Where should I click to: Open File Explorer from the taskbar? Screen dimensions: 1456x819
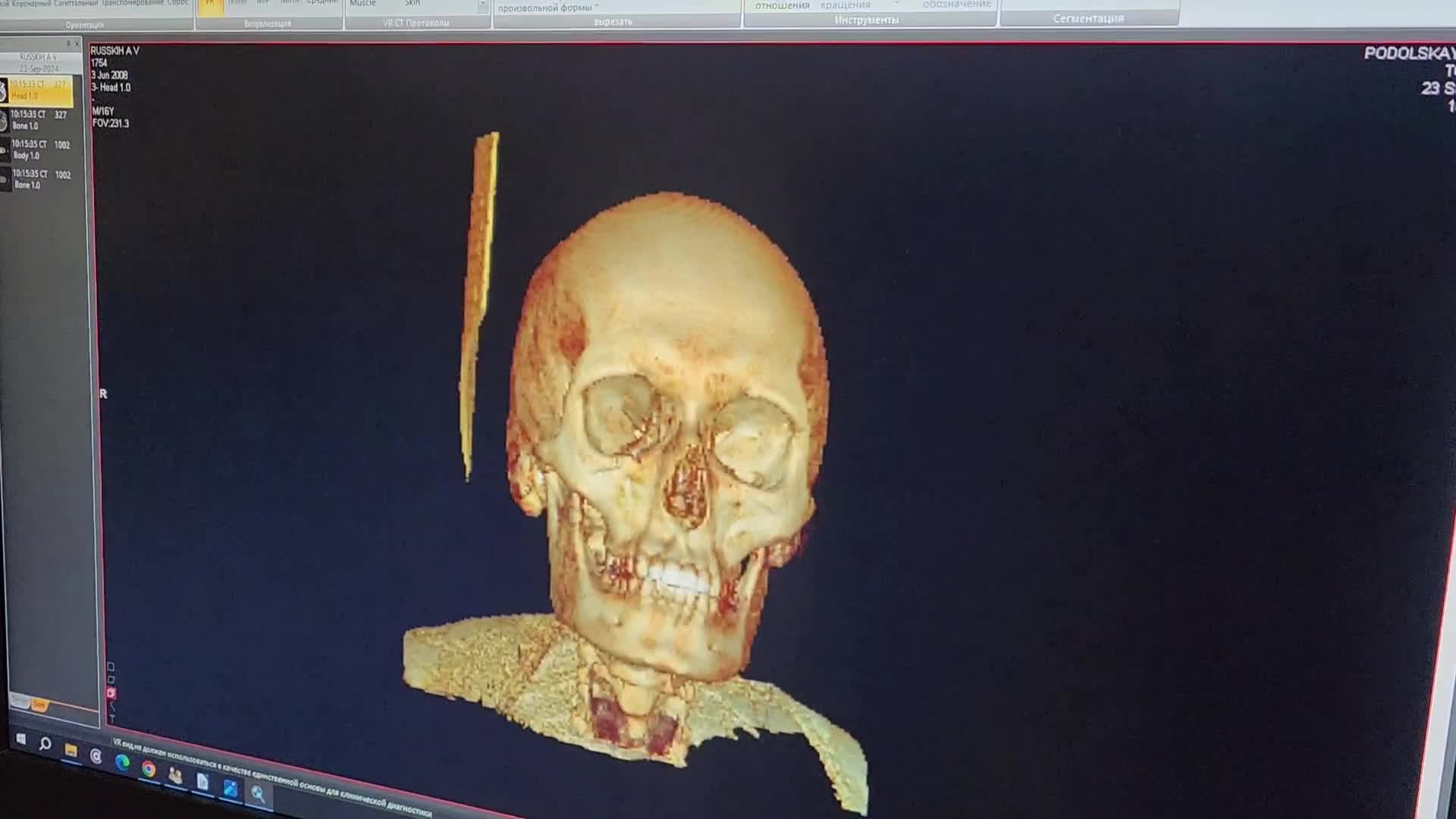coord(71,750)
